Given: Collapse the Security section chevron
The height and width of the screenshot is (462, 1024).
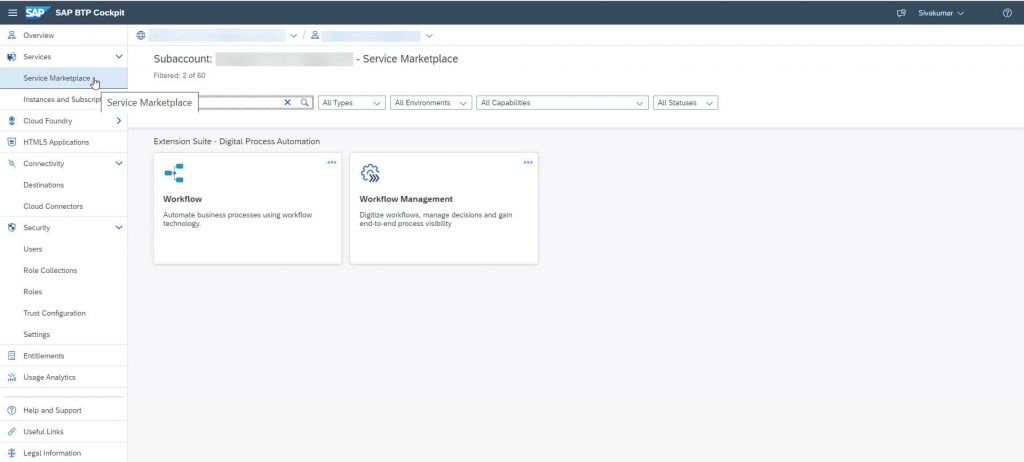Looking at the screenshot, I should coord(119,227).
